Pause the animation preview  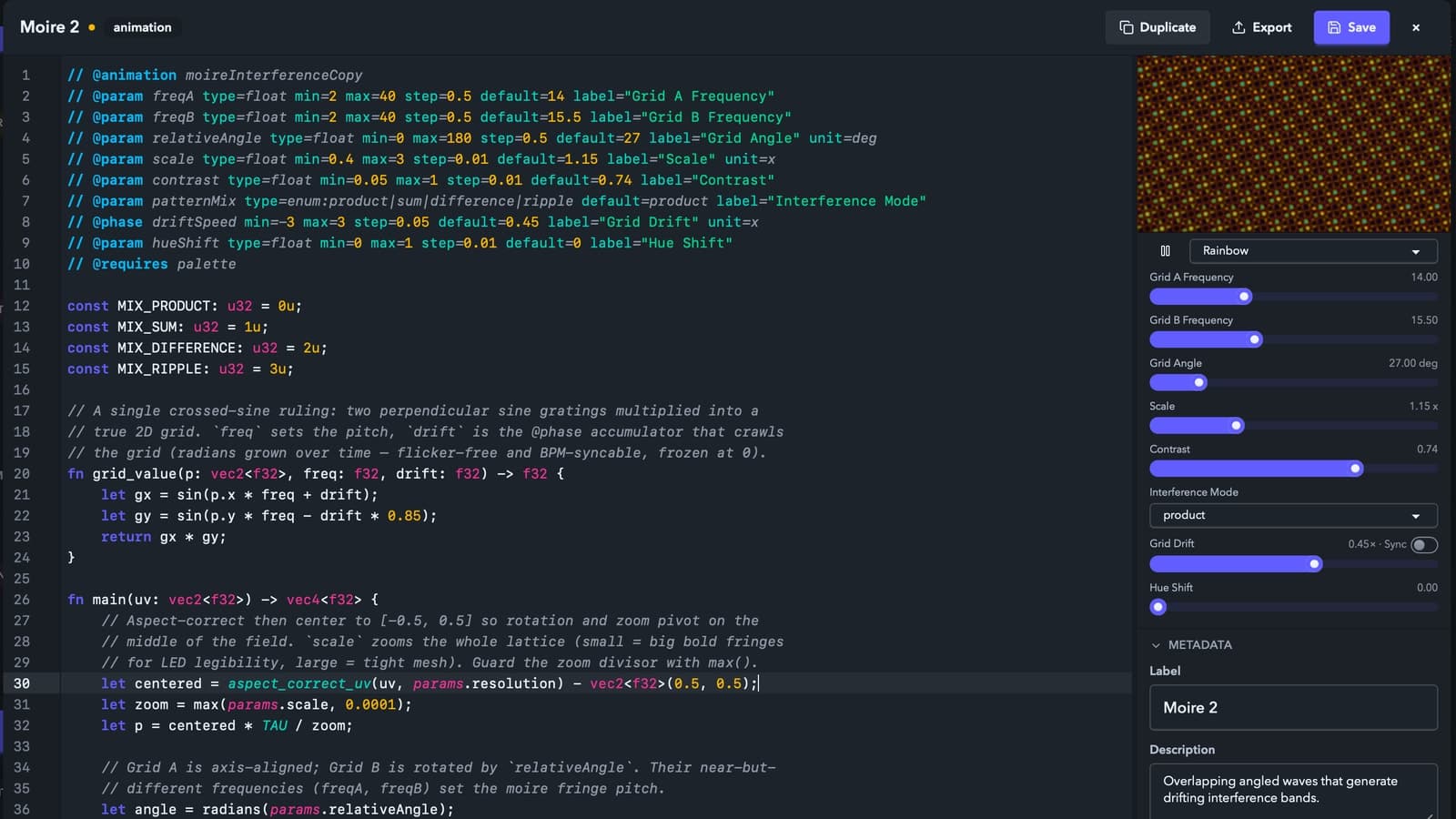click(x=1165, y=250)
